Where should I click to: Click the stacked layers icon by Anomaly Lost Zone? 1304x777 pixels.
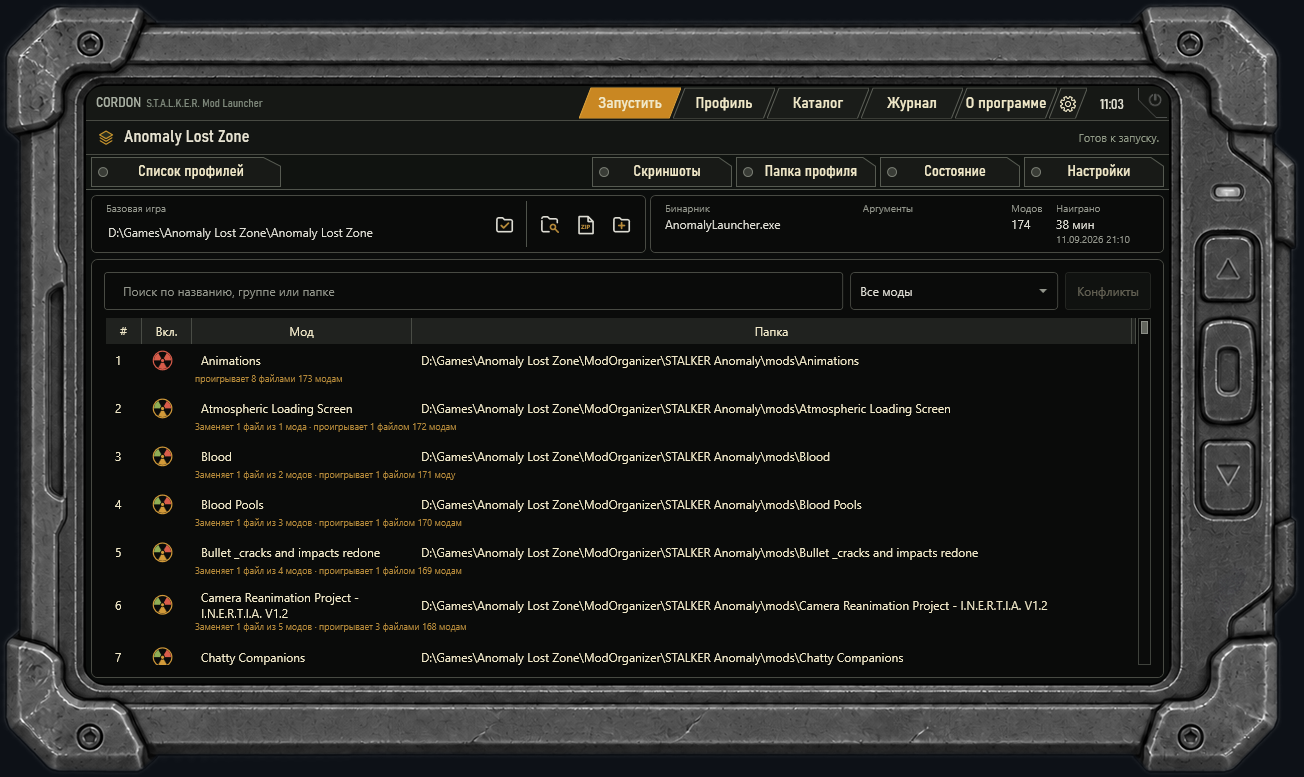[106, 137]
